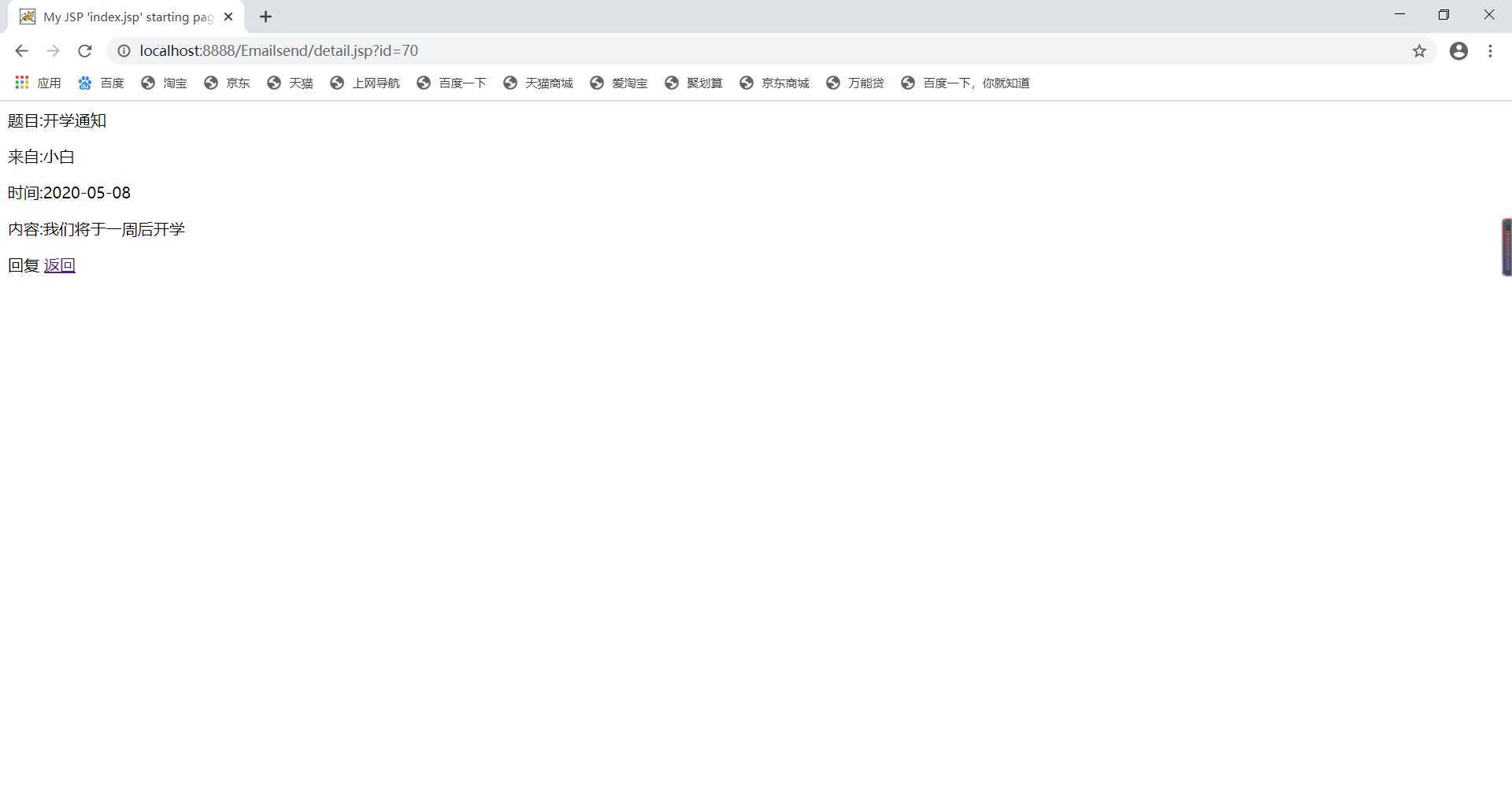Restore down the browser window
Screen dimensions: 1512x811
[x=1443, y=15]
